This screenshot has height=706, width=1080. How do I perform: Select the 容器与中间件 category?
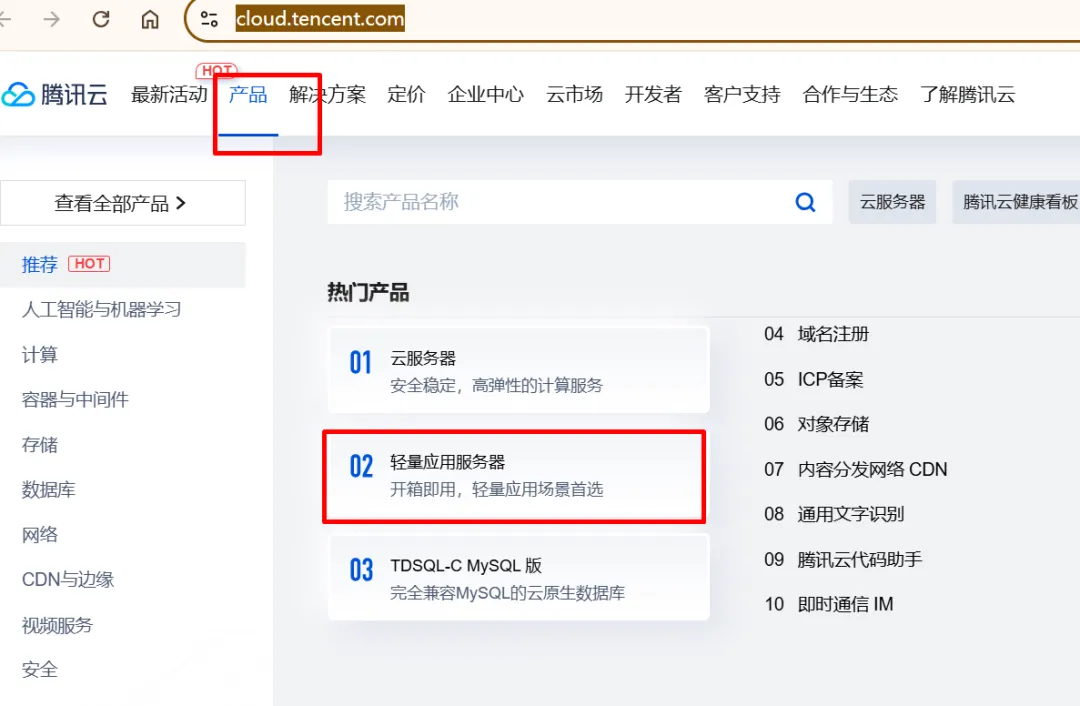(75, 399)
